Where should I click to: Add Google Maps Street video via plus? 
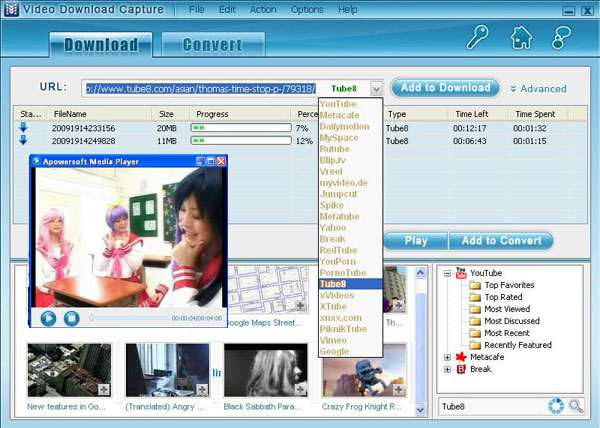click(x=300, y=306)
